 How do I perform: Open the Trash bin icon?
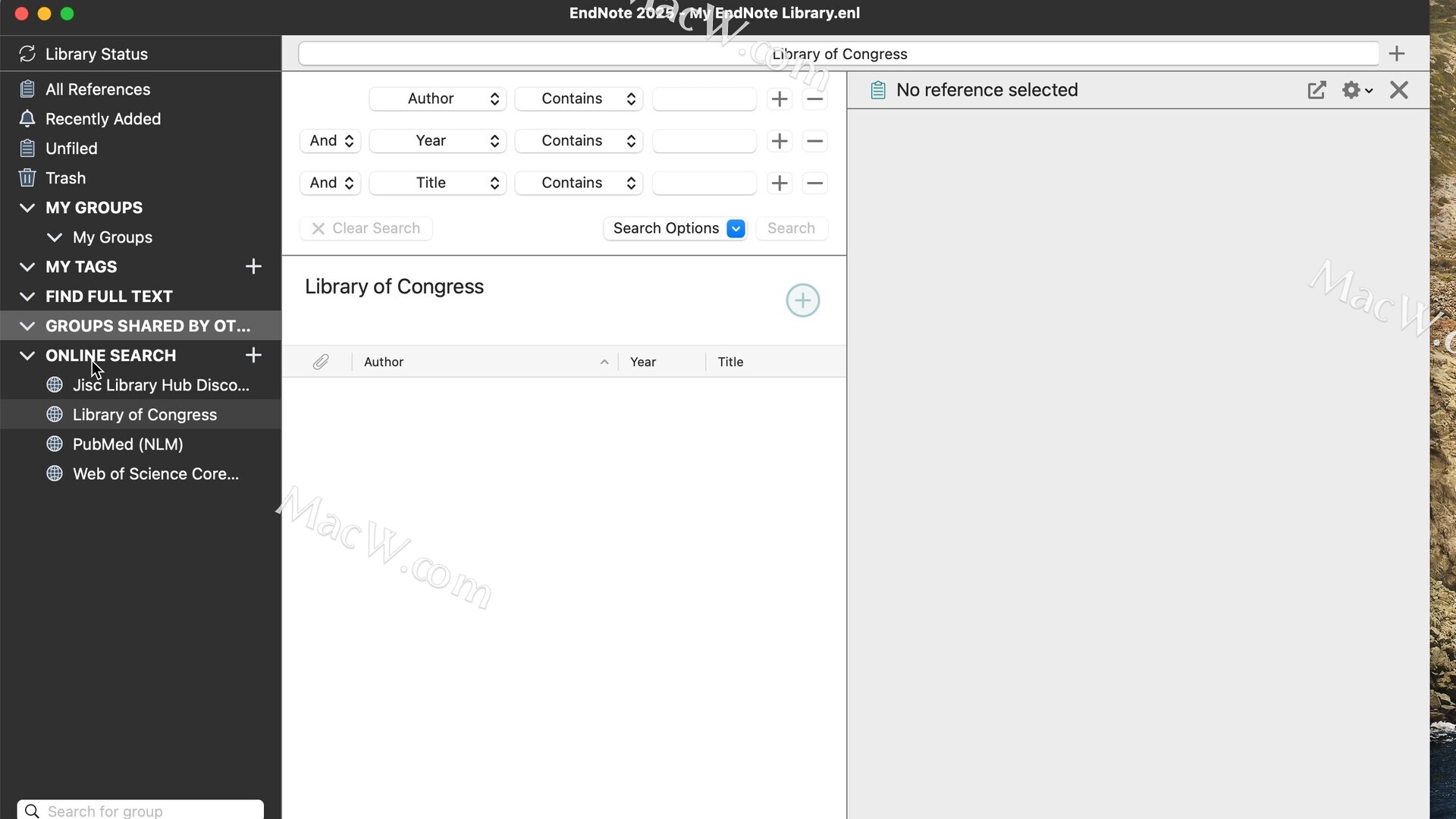coord(27,177)
